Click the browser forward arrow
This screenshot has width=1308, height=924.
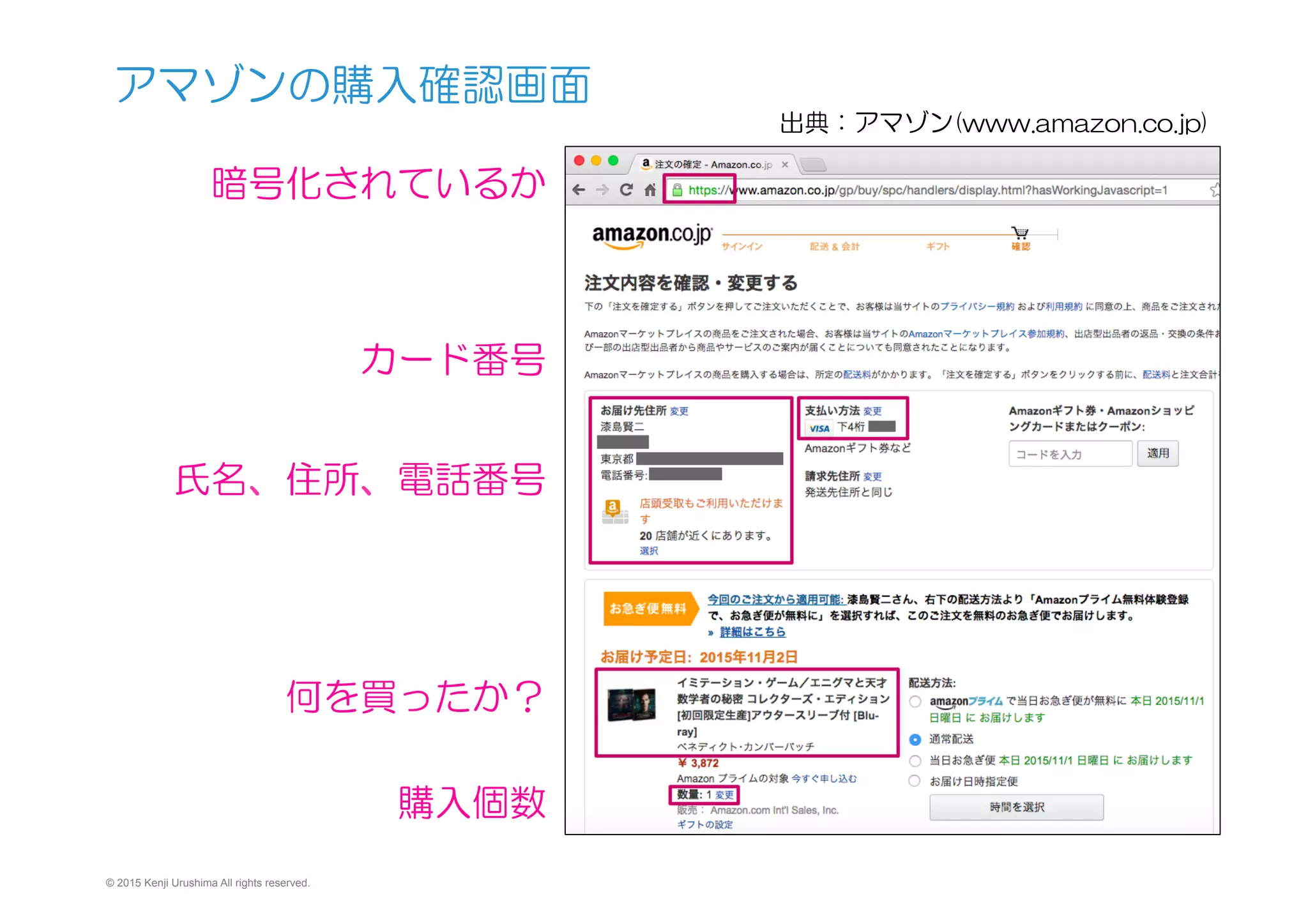(602, 190)
